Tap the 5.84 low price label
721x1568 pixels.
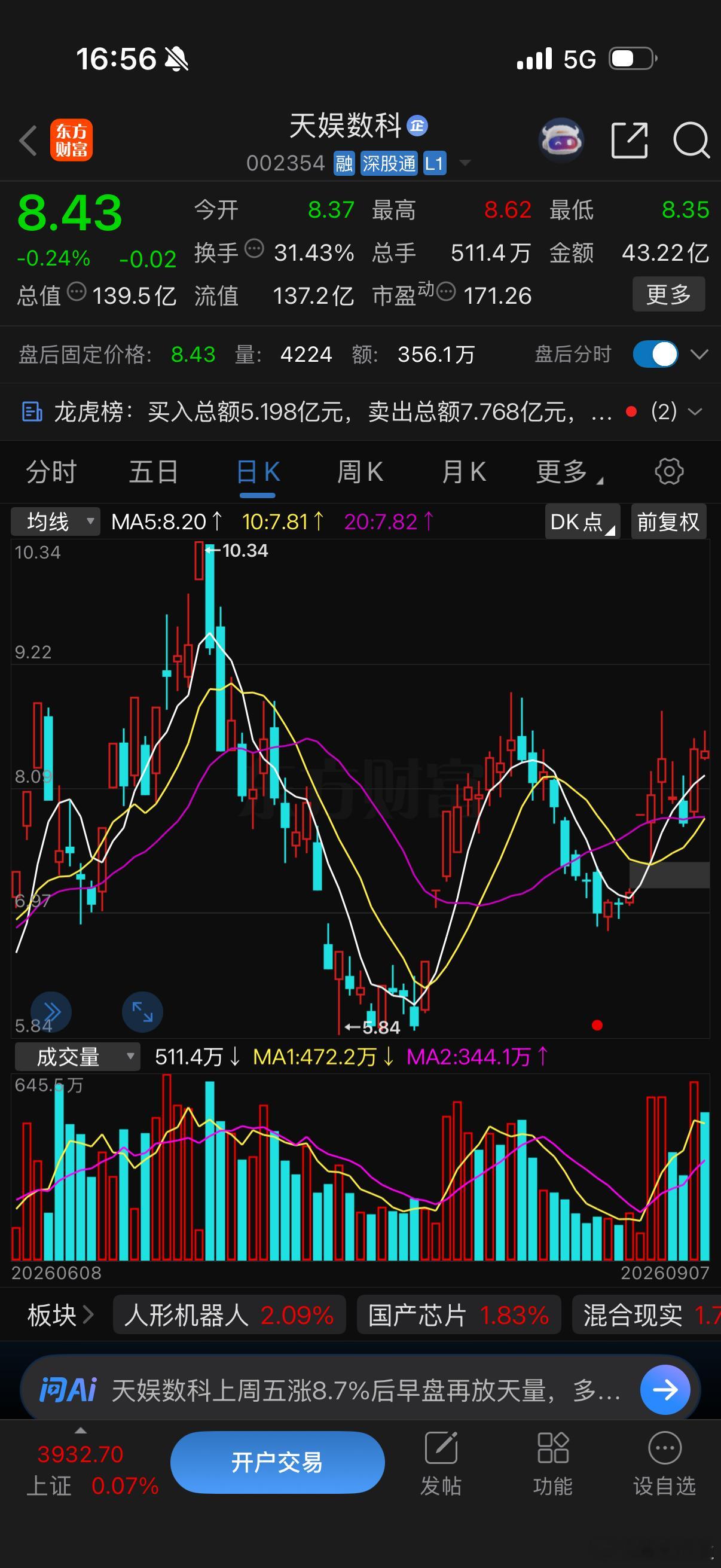[x=381, y=1027]
